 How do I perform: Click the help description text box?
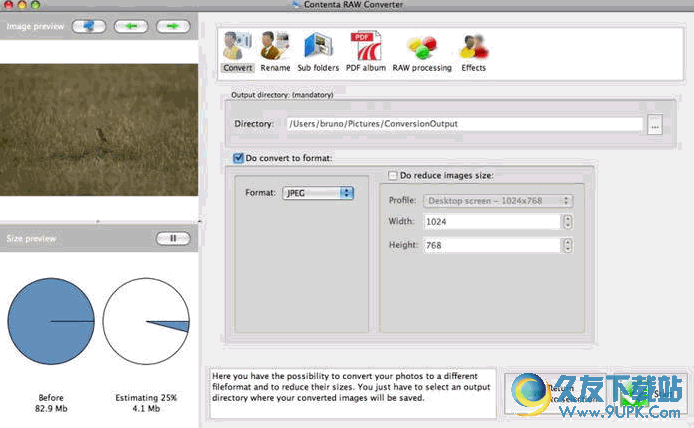pyautogui.click(x=352, y=393)
